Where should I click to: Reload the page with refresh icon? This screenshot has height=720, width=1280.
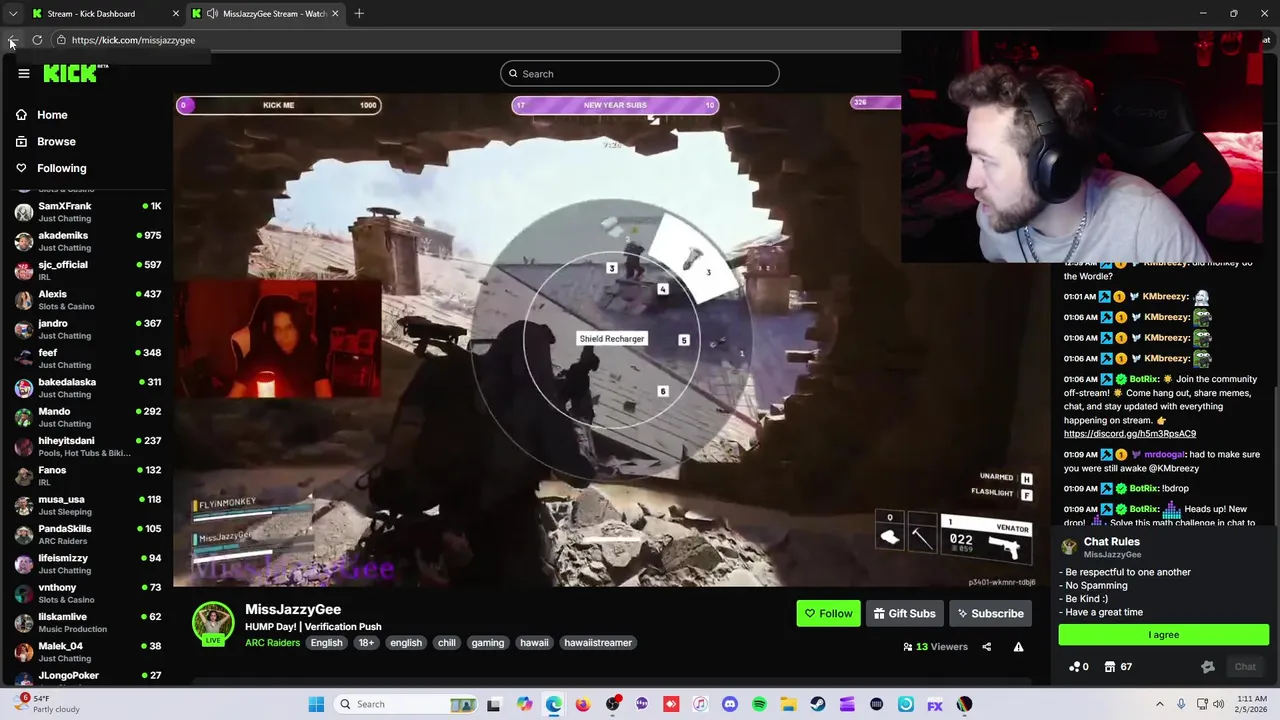tap(37, 40)
